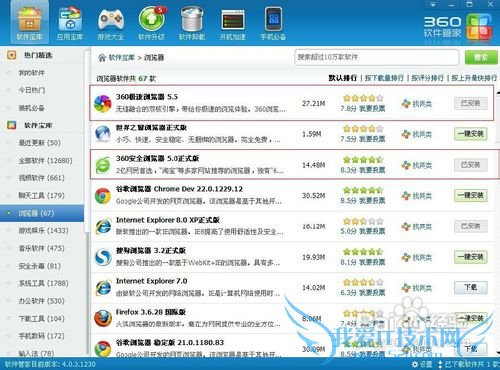Click star rating of 搜狗浏览器

click(x=363, y=252)
